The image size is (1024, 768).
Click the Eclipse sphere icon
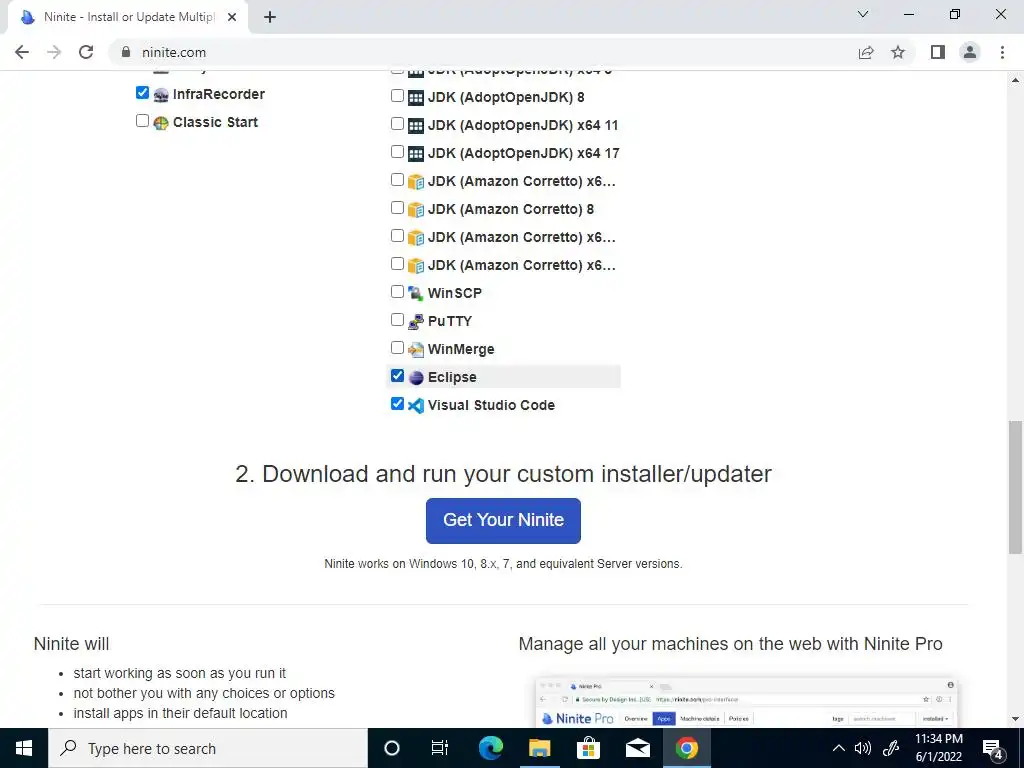click(416, 377)
